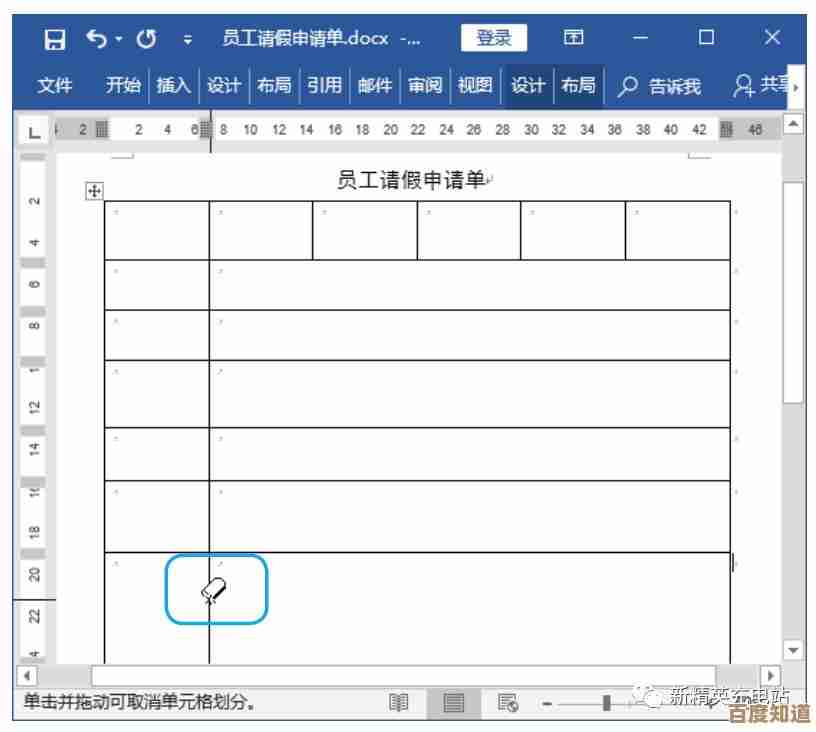
Task: Click the table move handle icon
Action: 94,190
